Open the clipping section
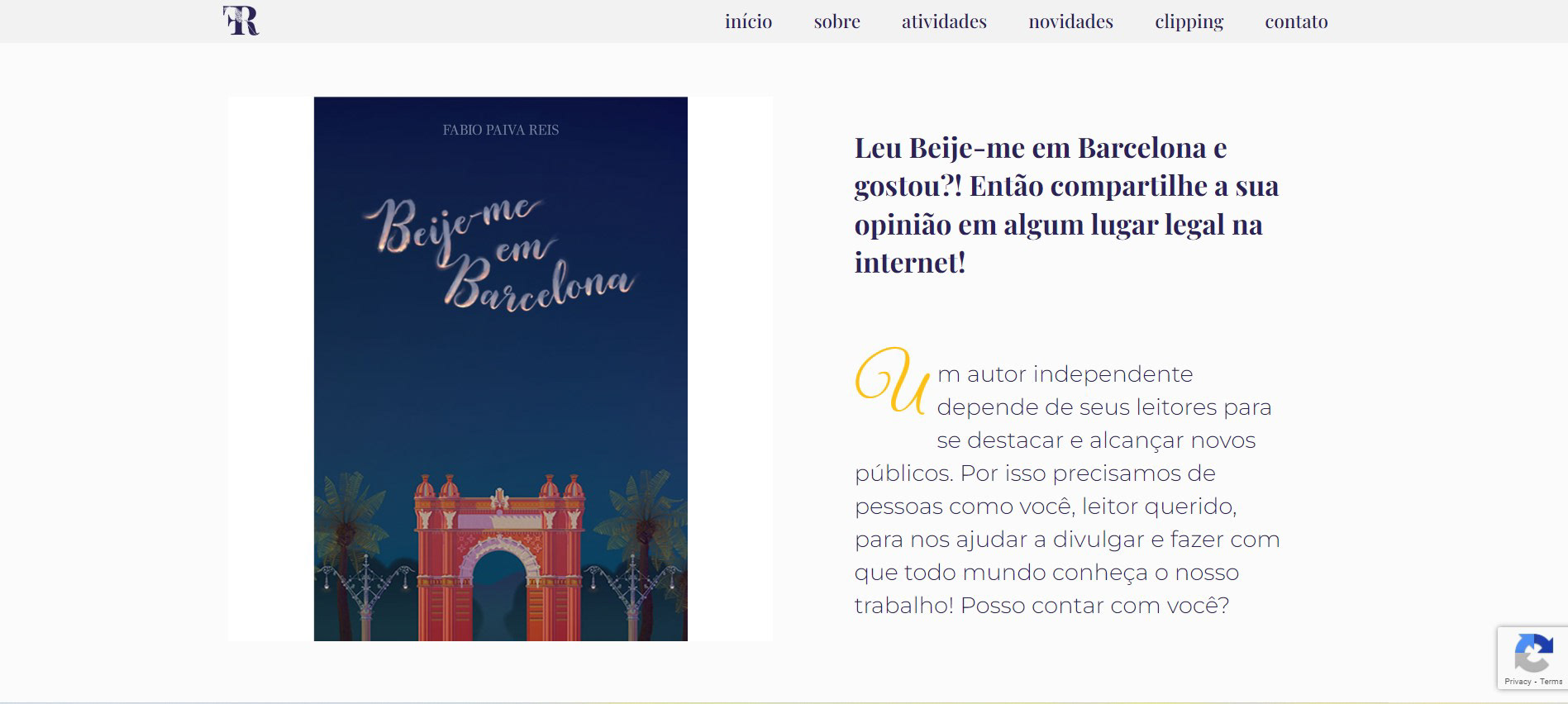1568x704 pixels. tap(1189, 21)
